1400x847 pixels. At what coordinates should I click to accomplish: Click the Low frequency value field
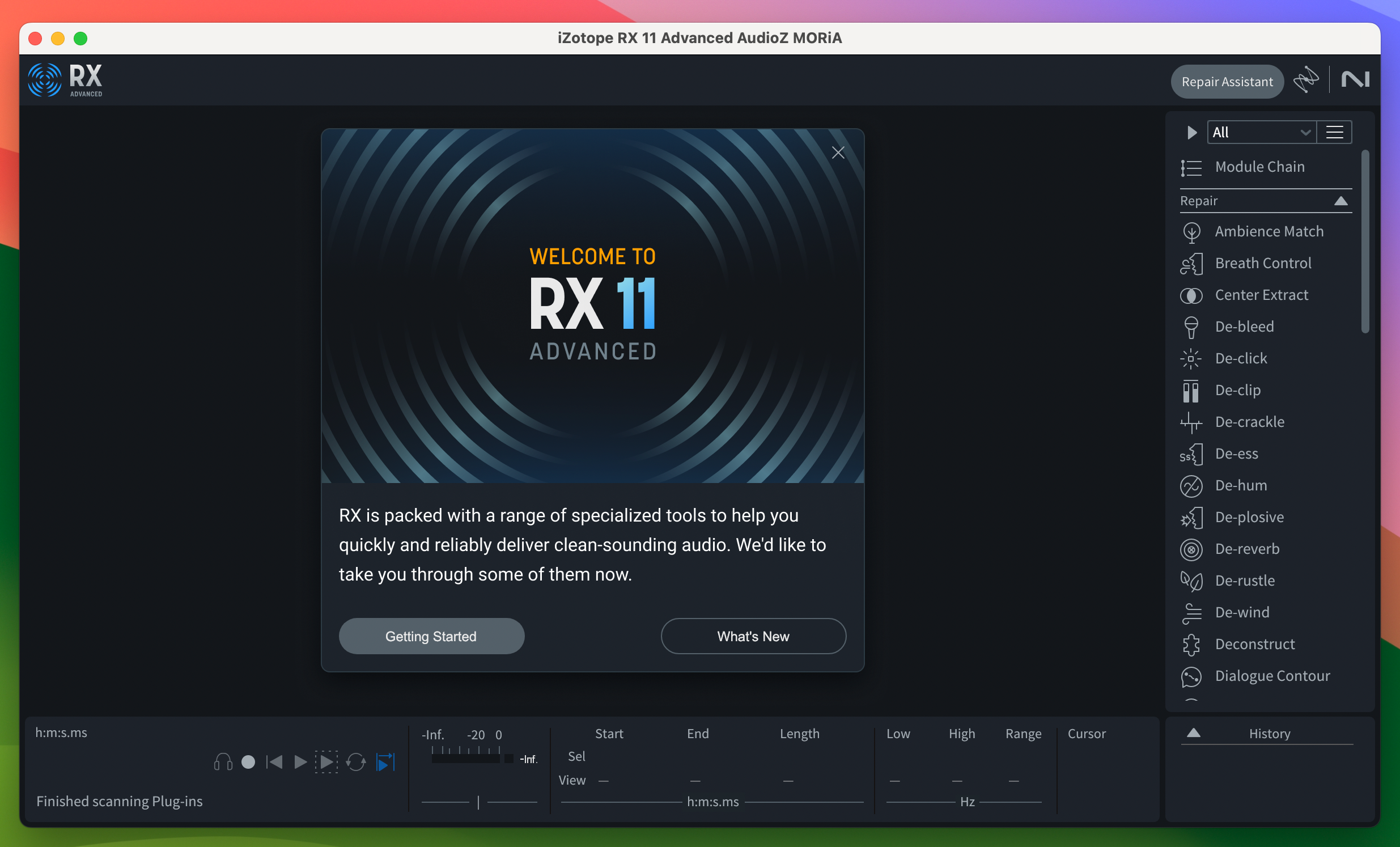click(895, 781)
